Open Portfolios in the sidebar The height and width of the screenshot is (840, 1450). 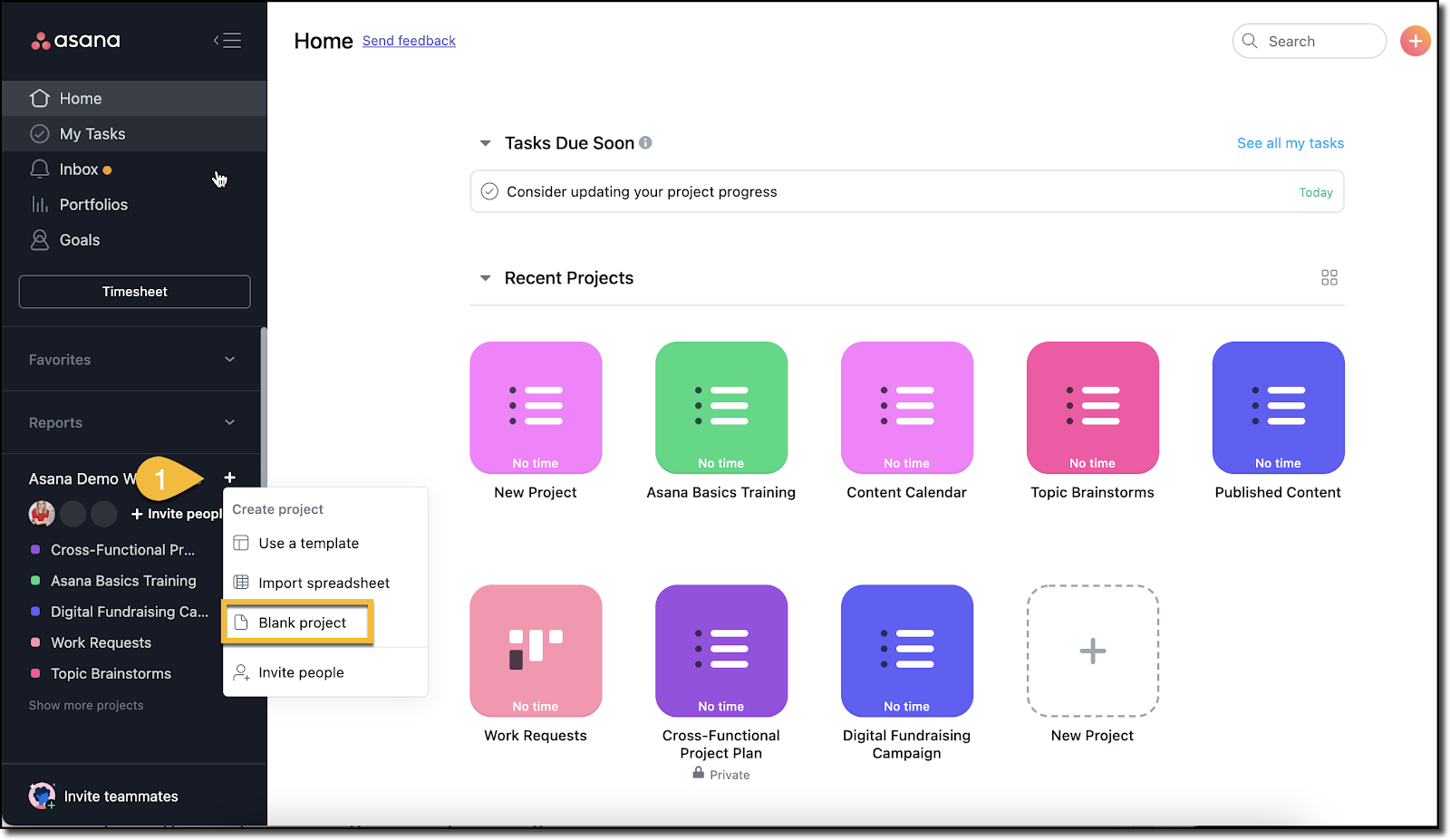pyautogui.click(x=133, y=205)
